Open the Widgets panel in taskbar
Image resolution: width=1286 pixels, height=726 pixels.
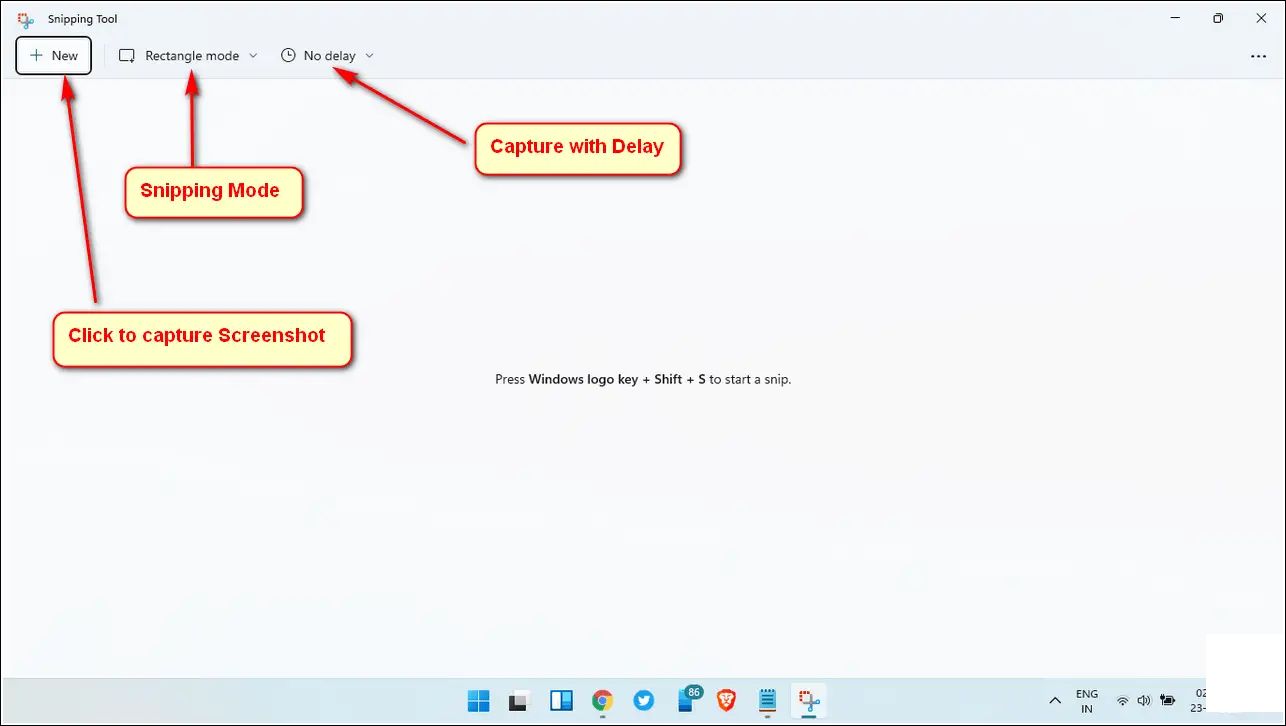point(561,701)
